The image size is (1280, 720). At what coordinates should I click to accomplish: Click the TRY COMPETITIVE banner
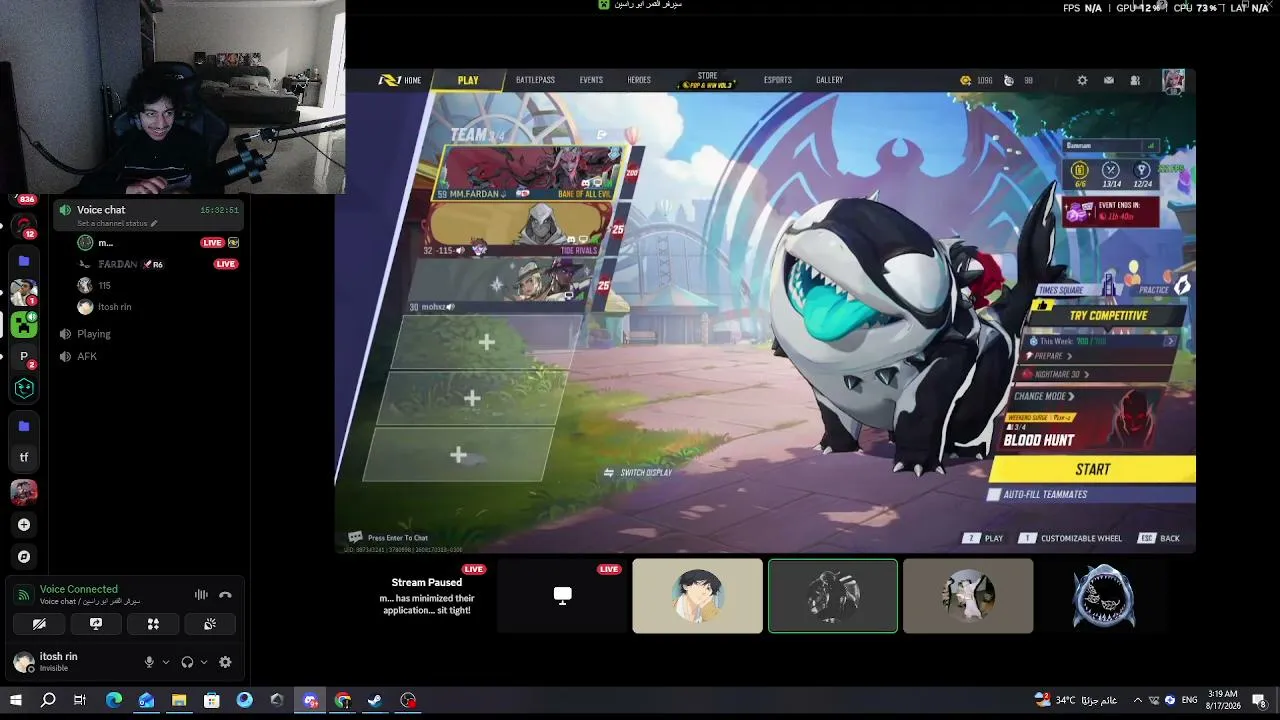[1109, 315]
